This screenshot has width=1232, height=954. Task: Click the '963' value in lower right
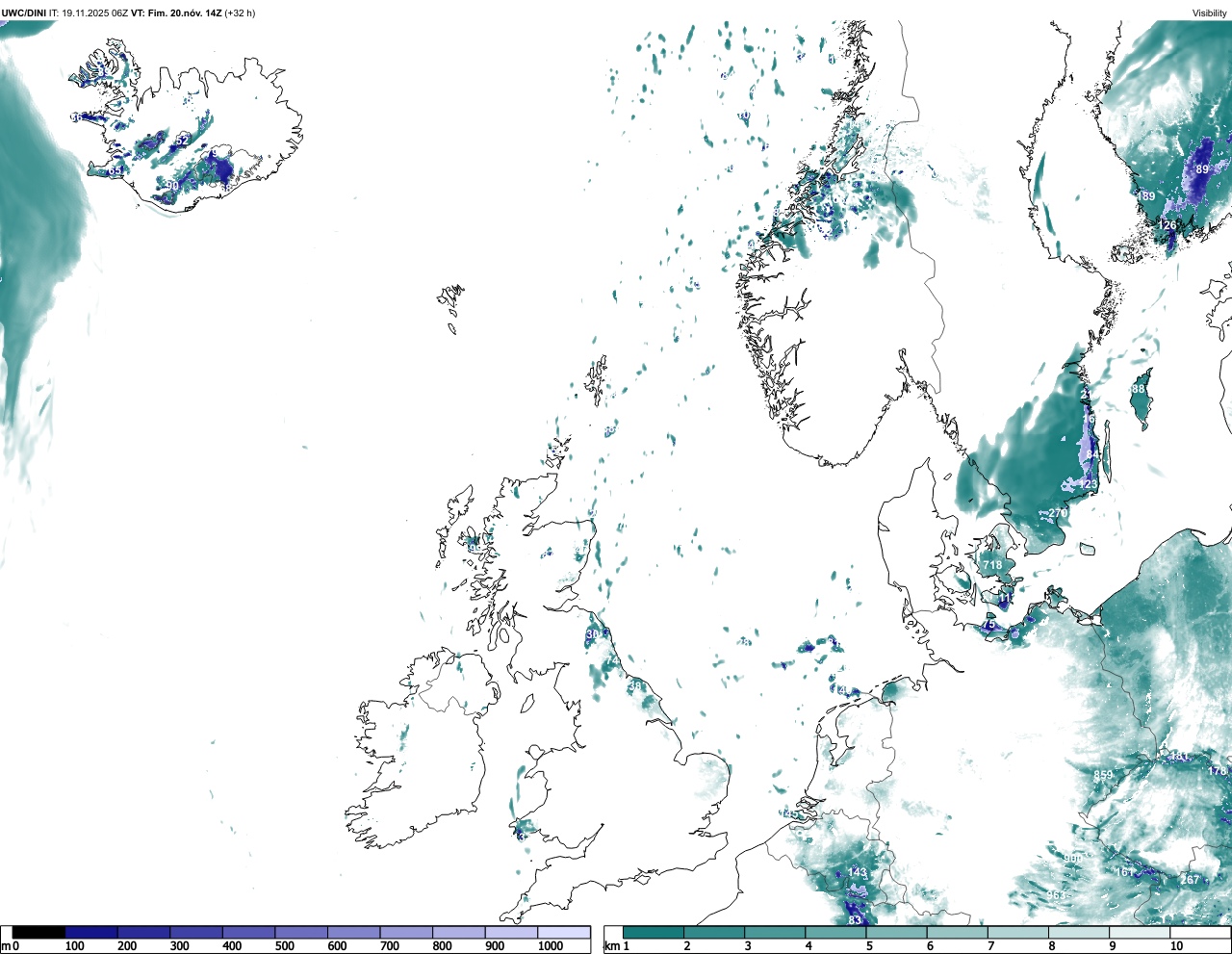pos(1056,895)
